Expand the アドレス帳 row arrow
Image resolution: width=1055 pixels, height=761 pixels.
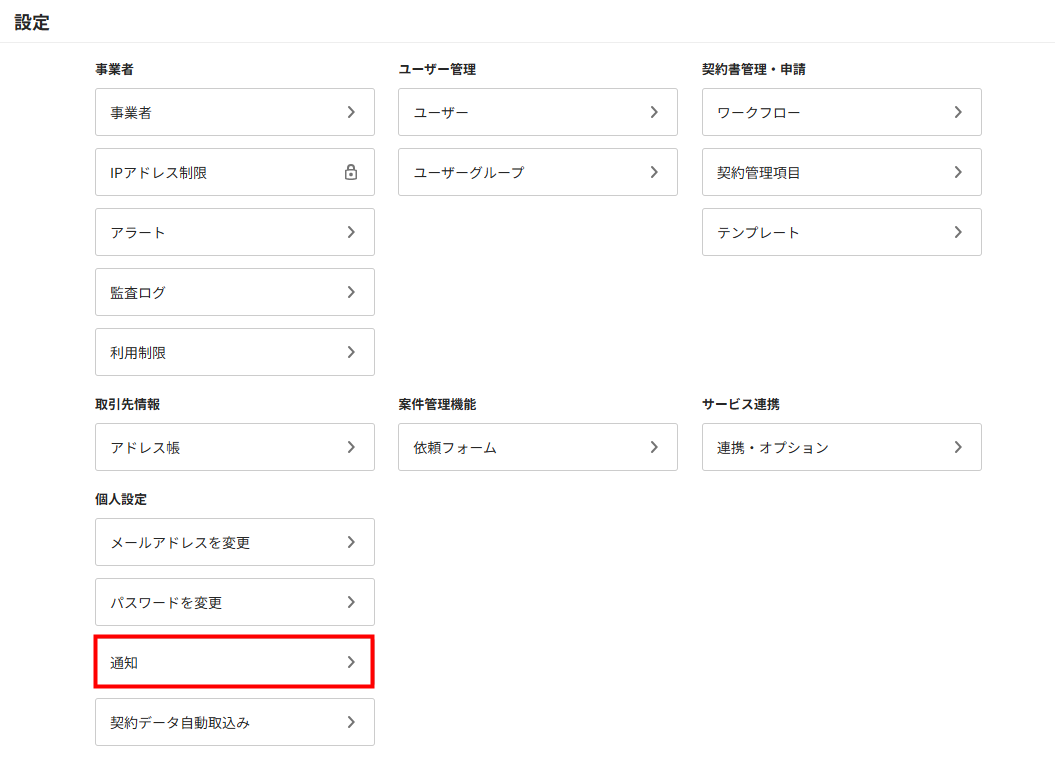coord(351,447)
